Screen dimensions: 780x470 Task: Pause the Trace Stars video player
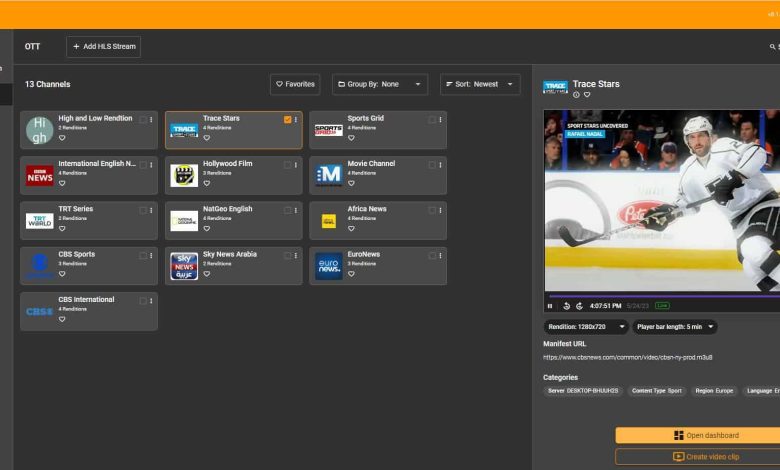[x=550, y=306]
